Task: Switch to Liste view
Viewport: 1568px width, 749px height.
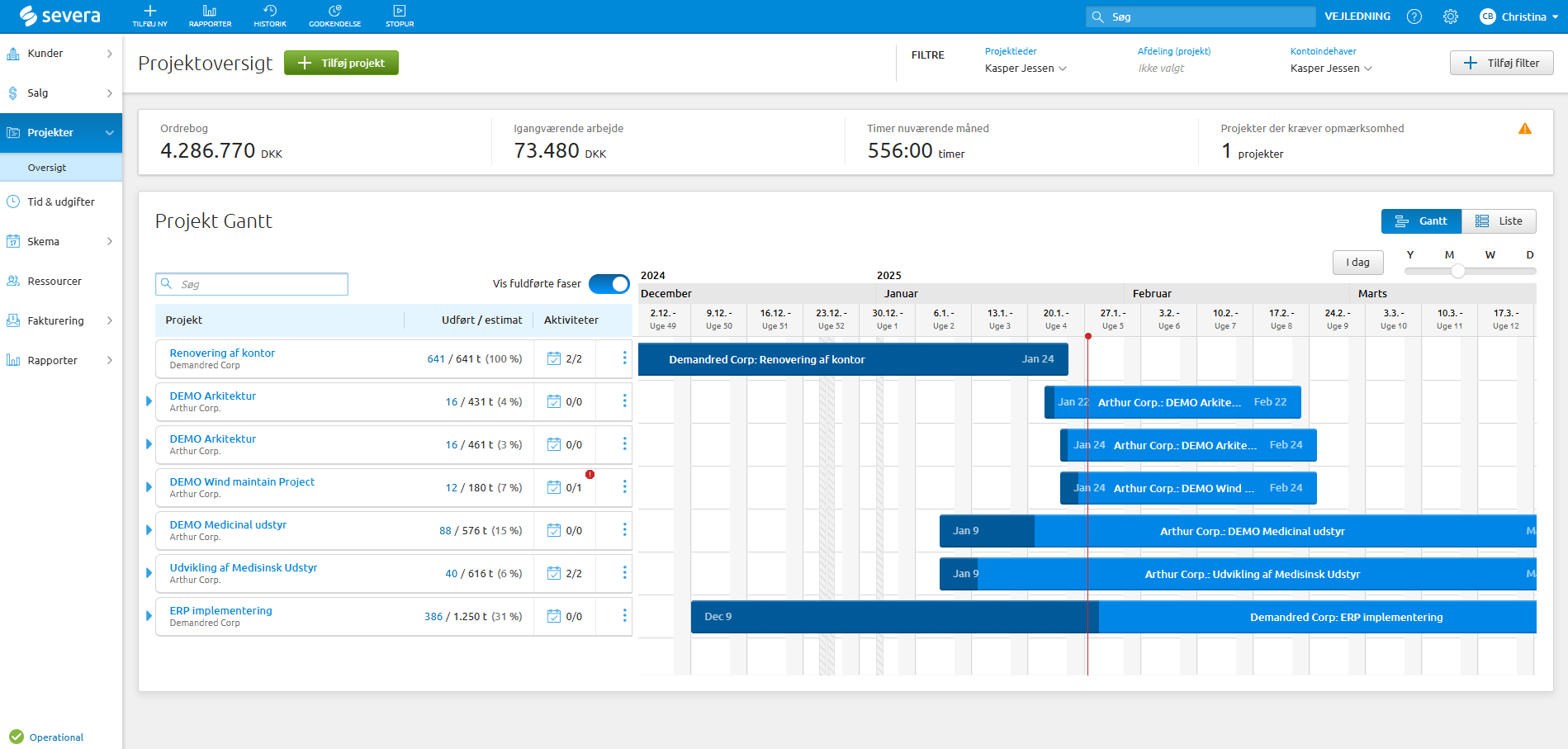Action: coord(1499,221)
